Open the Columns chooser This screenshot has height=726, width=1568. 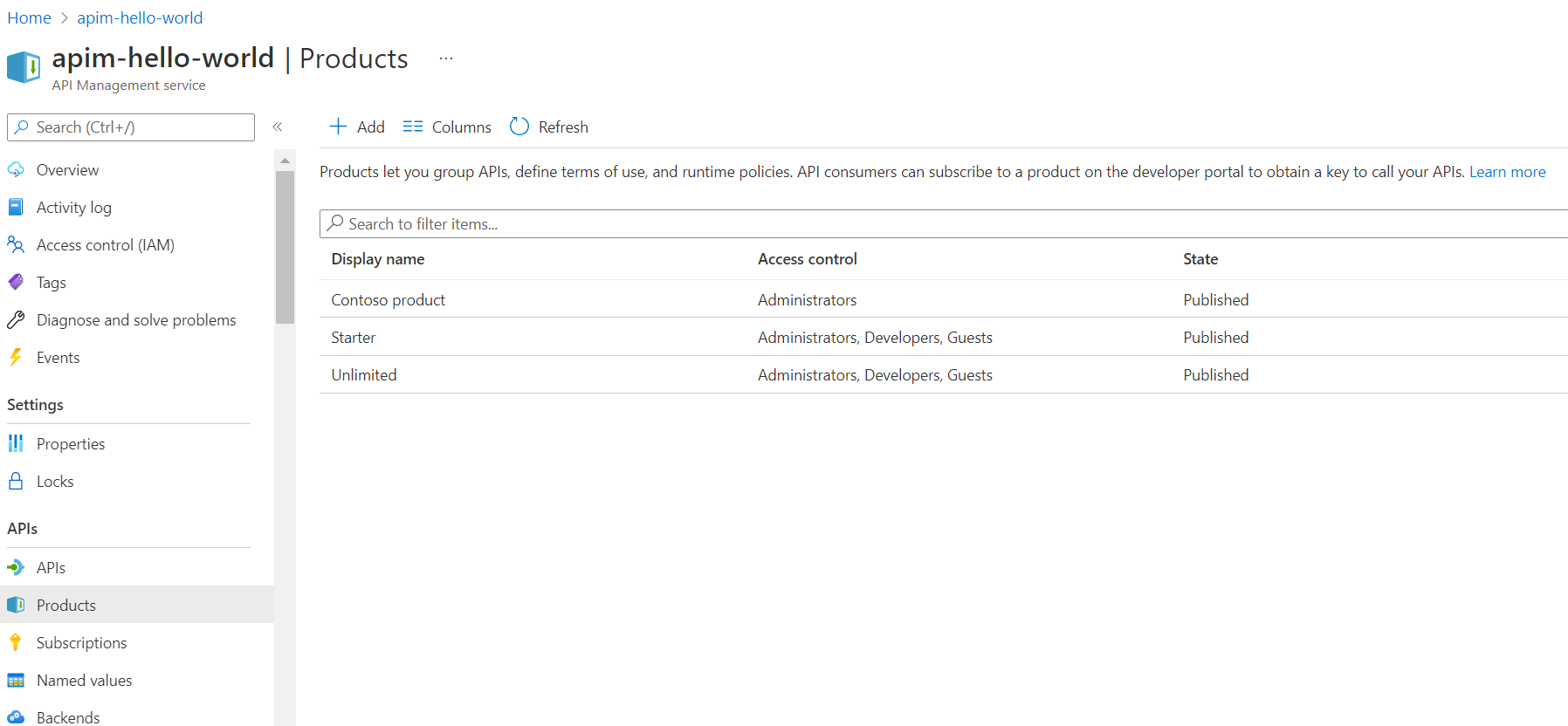pyautogui.click(x=447, y=127)
